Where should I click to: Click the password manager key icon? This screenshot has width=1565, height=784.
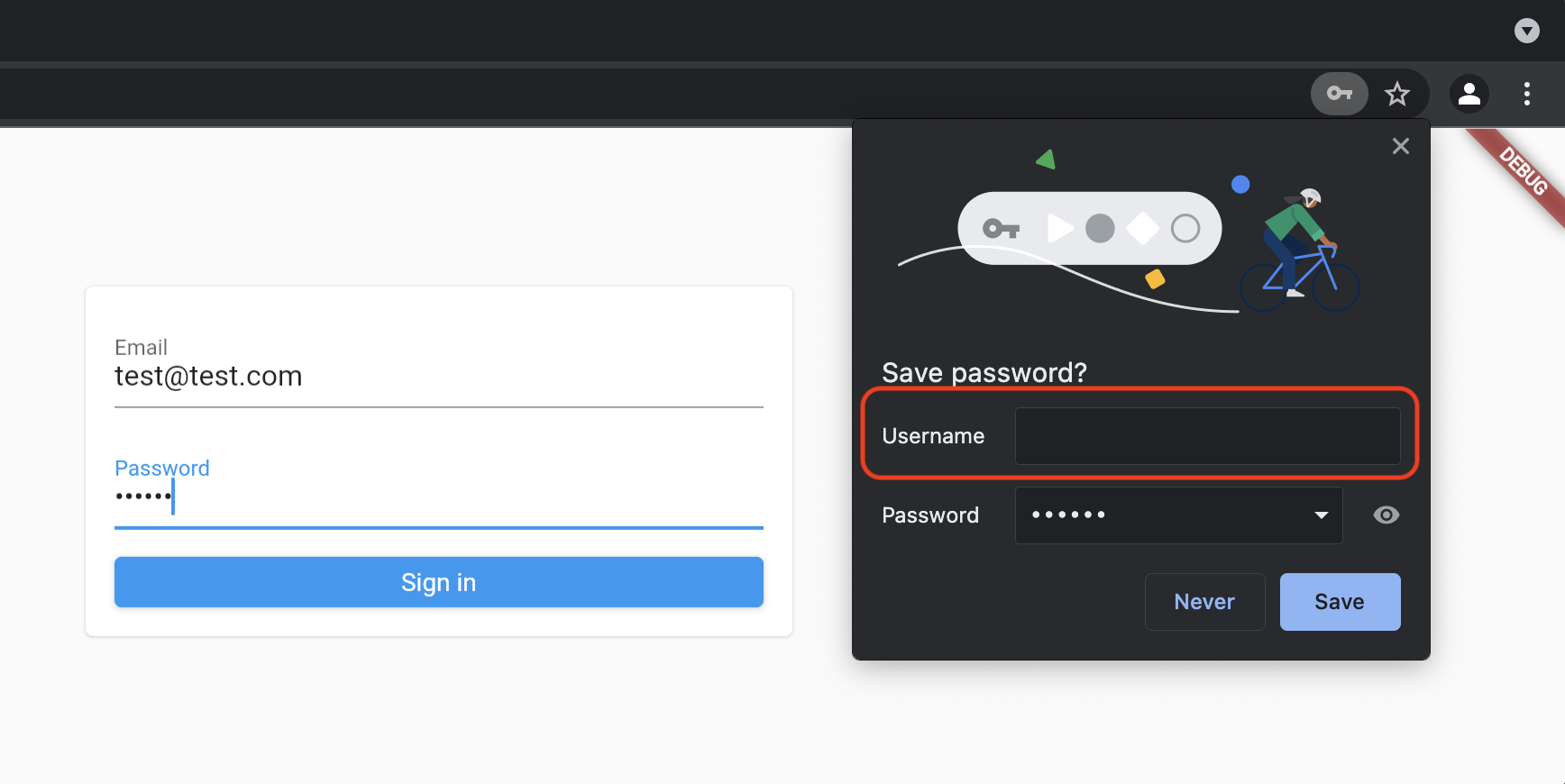1339,94
